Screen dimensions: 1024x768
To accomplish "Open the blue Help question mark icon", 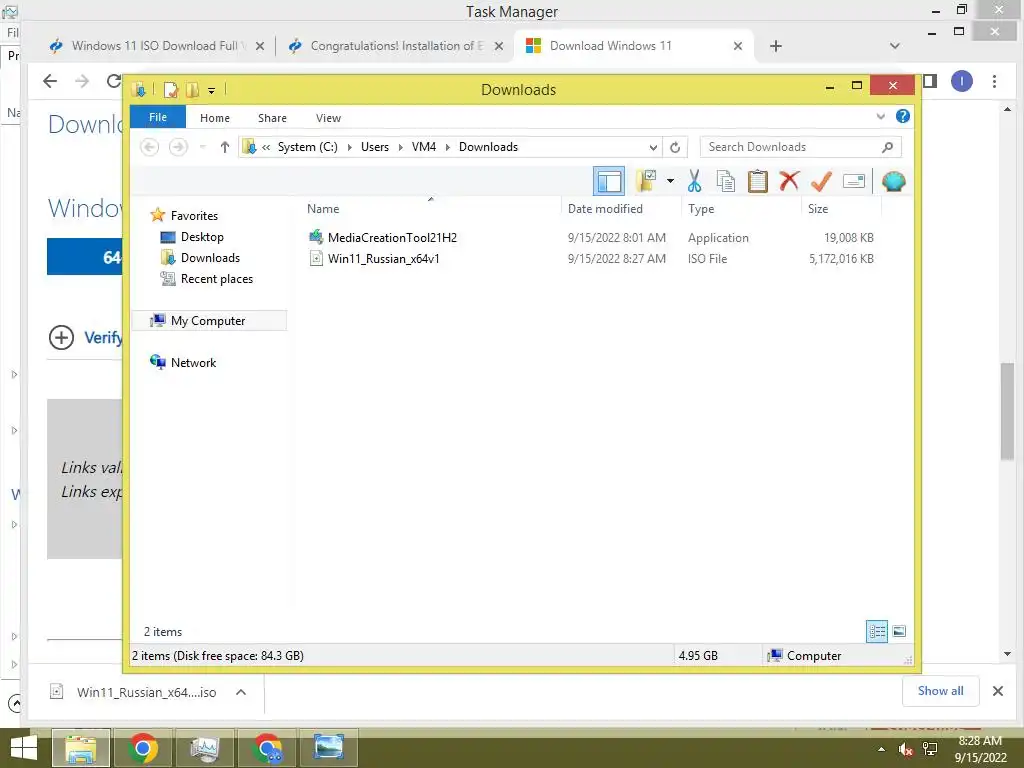I will click(903, 116).
